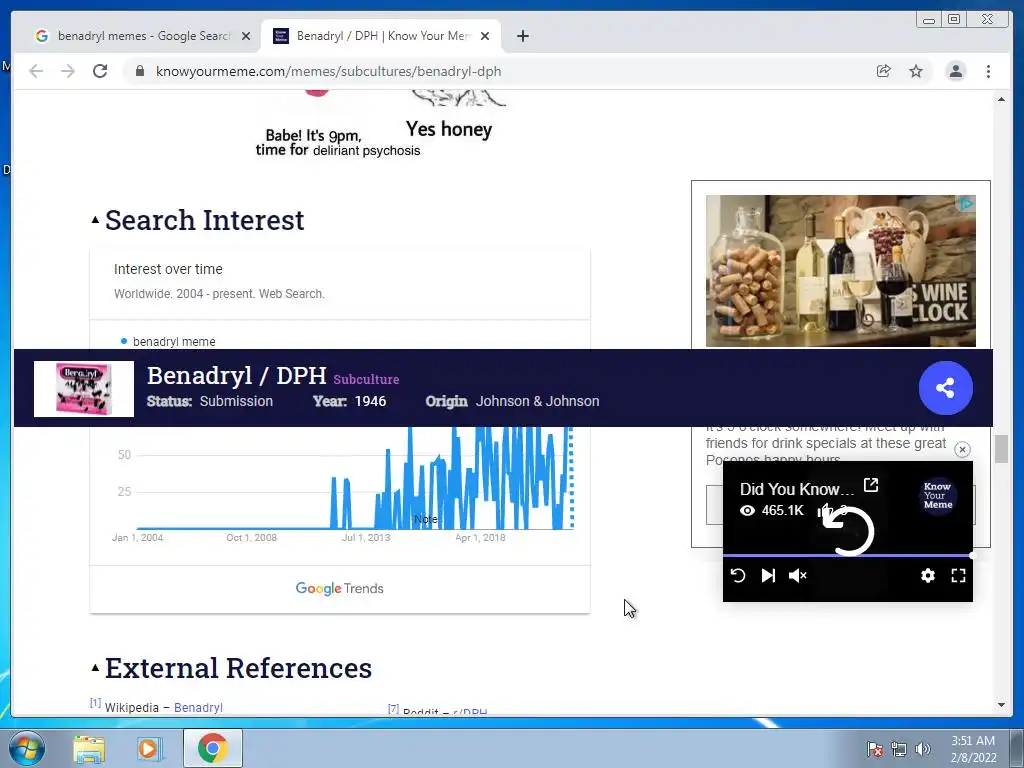
Task: Click the happy hours ad description text
Action: 825,443
